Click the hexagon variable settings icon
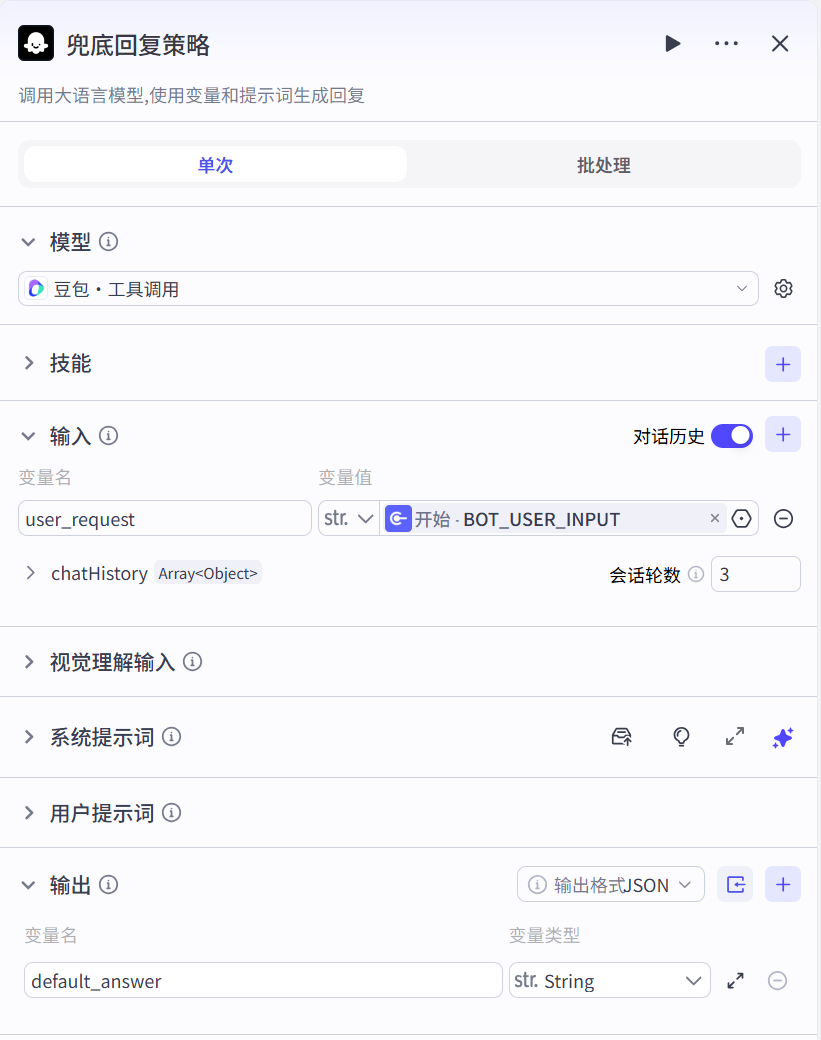This screenshot has width=821, height=1040. pyautogui.click(x=741, y=519)
